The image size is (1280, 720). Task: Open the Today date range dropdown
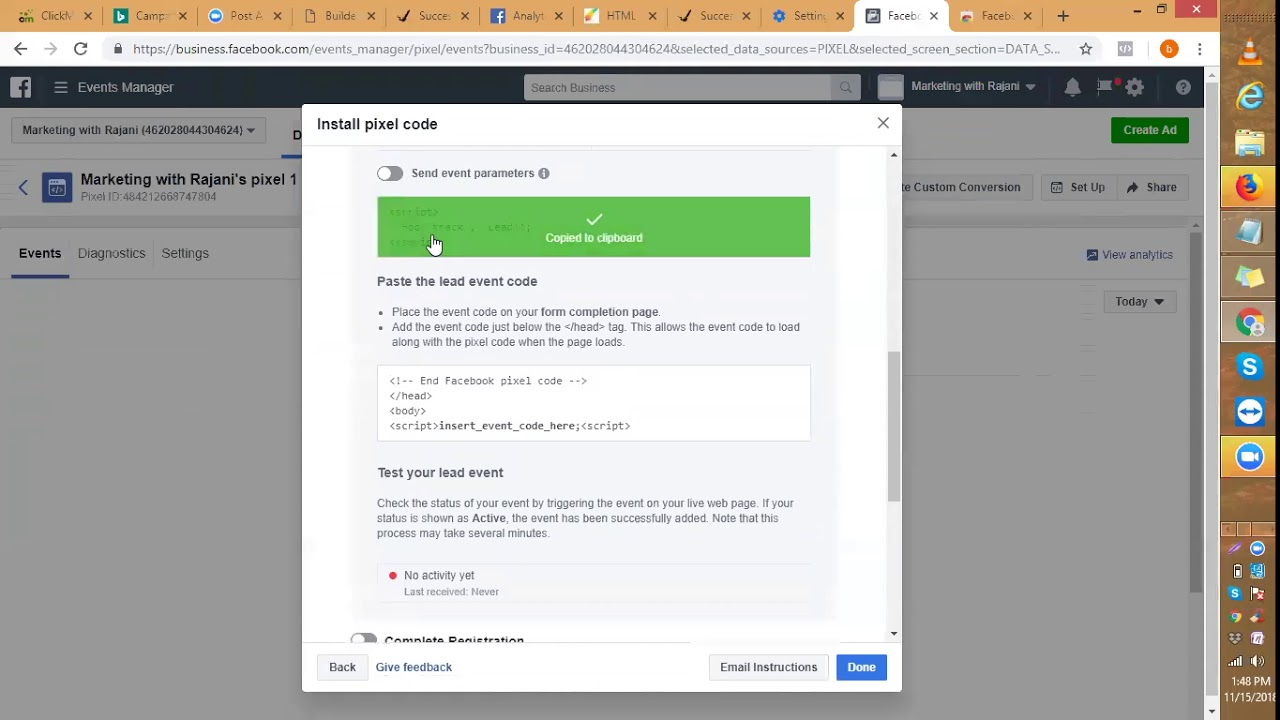tap(1139, 301)
